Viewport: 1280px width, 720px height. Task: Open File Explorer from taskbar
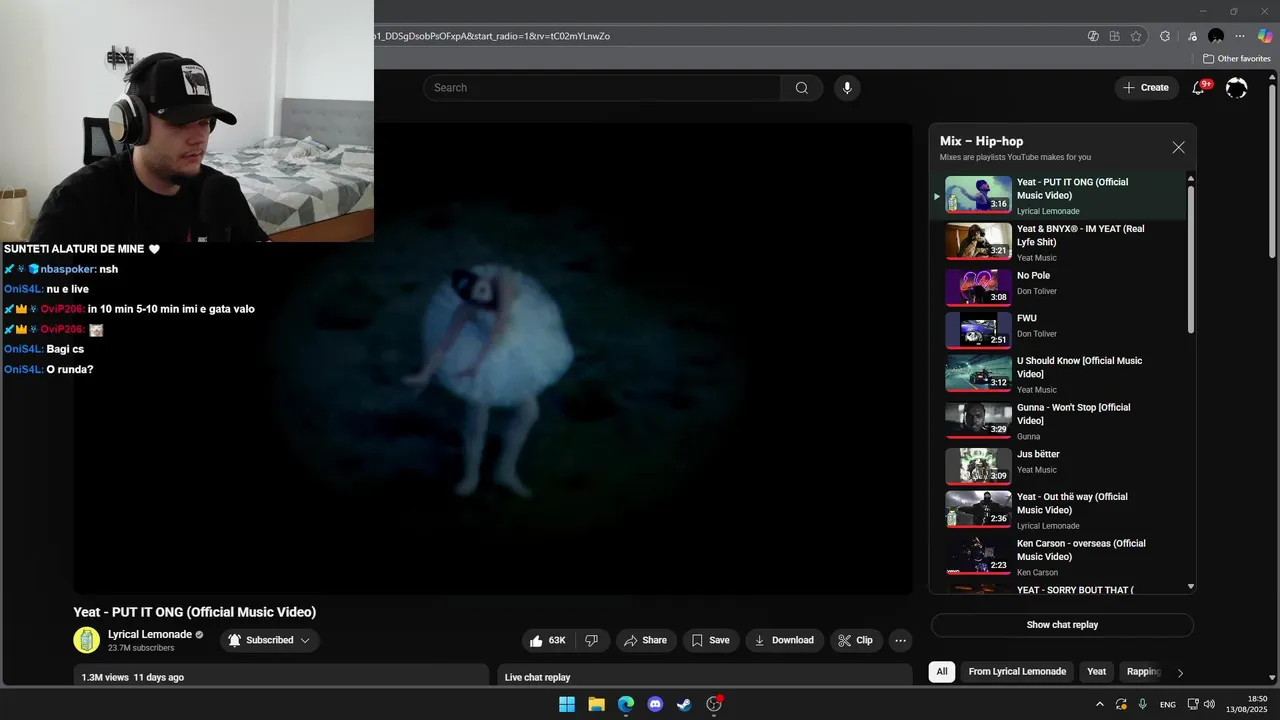click(x=596, y=704)
